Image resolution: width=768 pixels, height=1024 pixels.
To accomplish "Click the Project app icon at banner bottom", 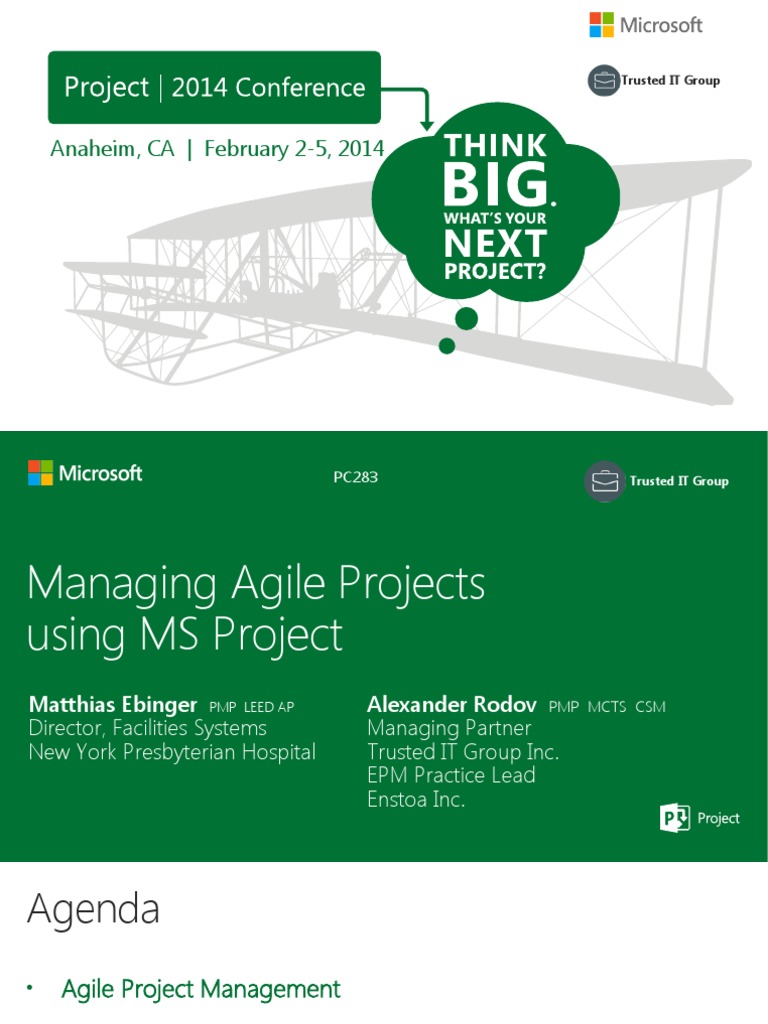I will (675, 818).
